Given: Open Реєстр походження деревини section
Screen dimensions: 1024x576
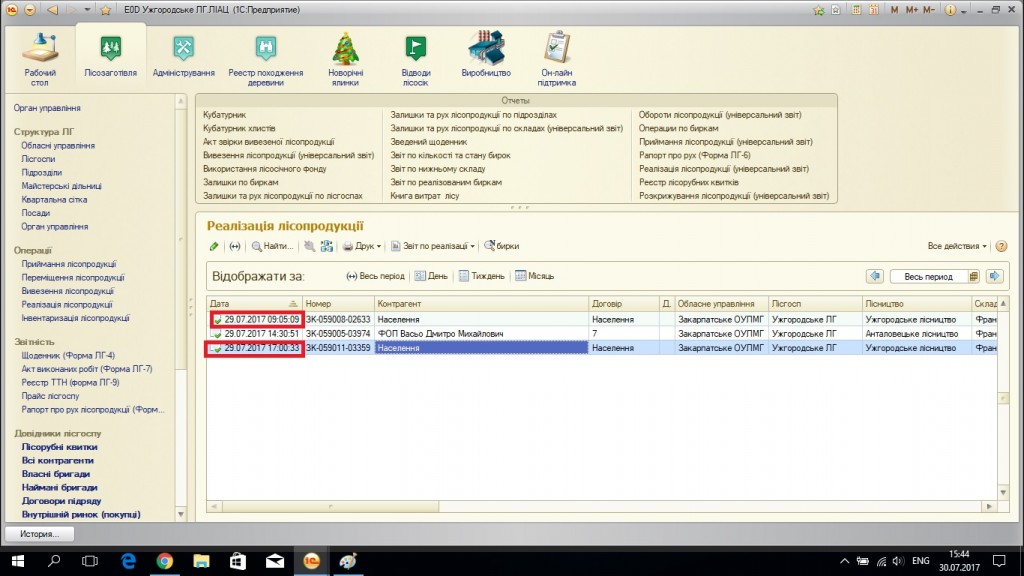Looking at the screenshot, I should pos(265,56).
